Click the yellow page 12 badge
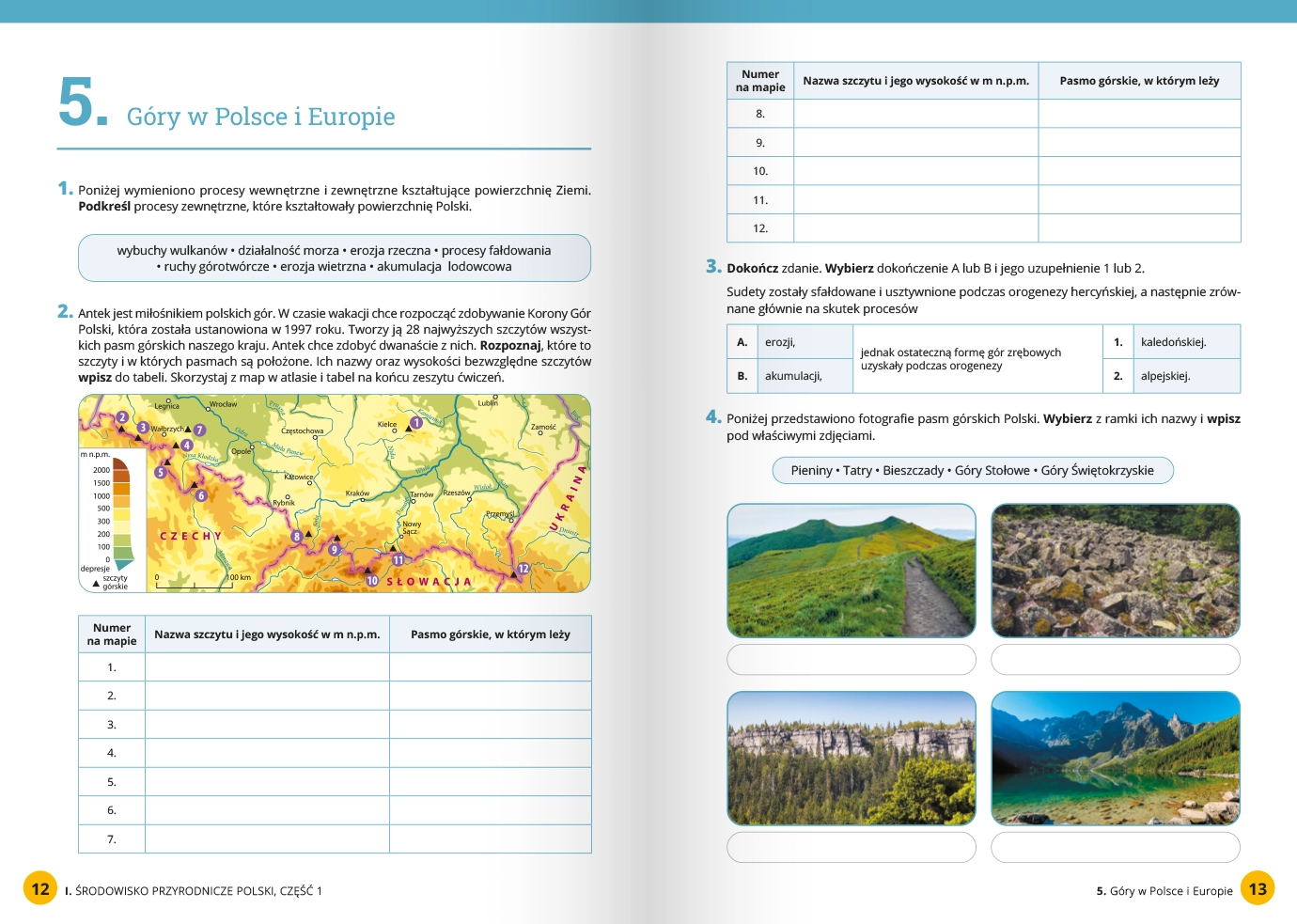 click(x=40, y=888)
